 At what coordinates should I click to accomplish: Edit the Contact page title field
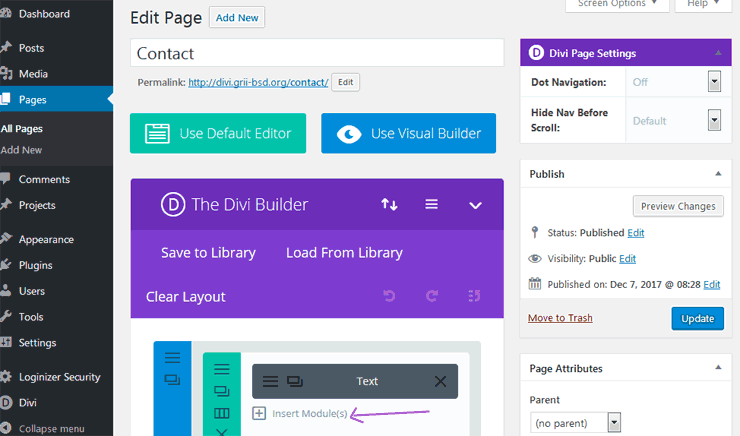tap(317, 53)
